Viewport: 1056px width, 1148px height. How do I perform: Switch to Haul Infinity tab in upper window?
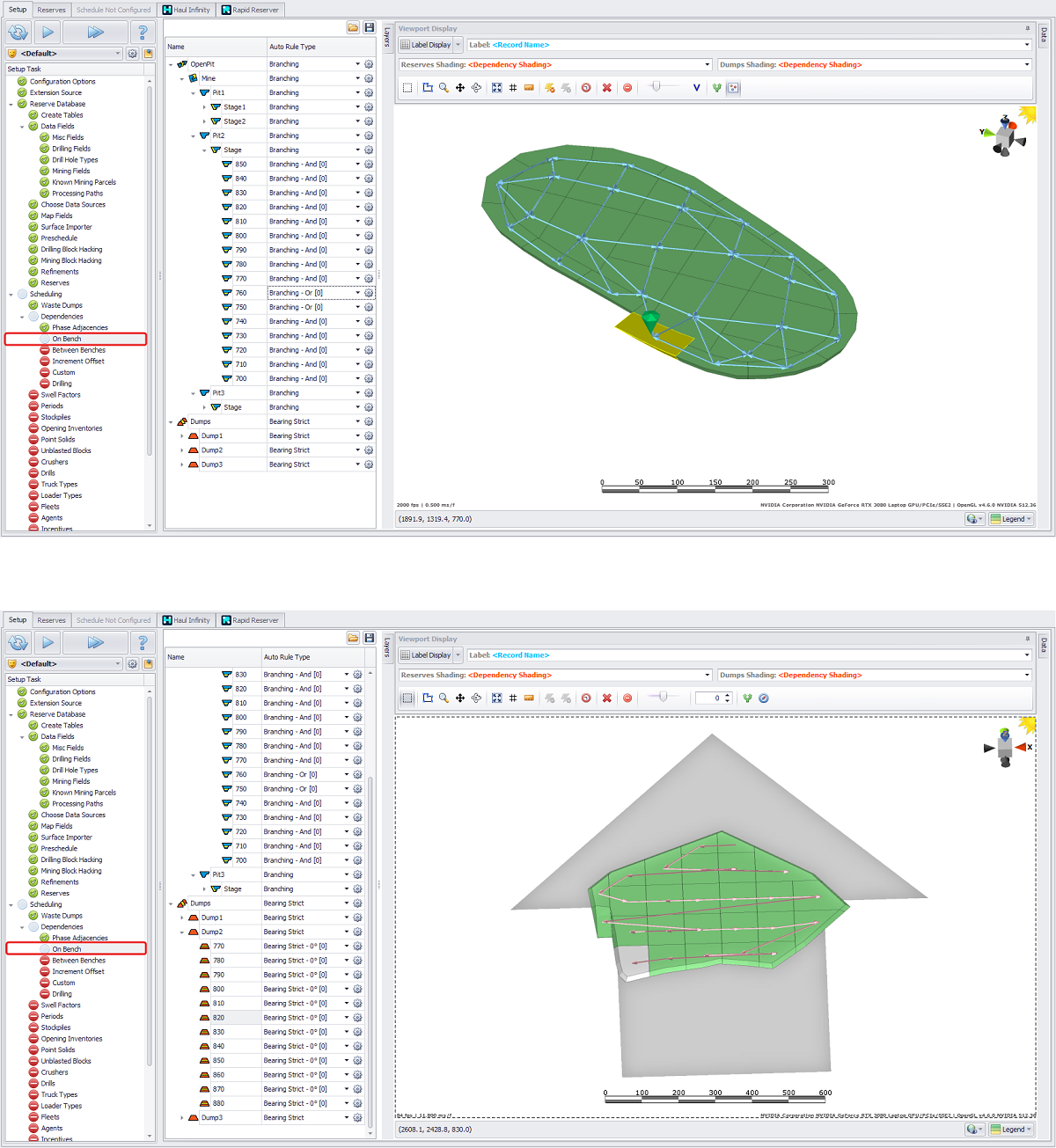click(x=186, y=10)
